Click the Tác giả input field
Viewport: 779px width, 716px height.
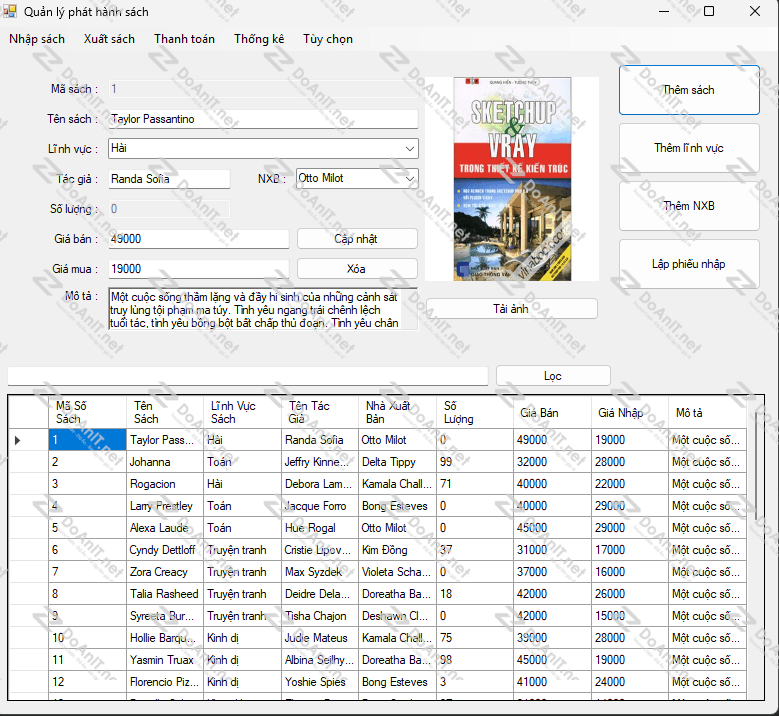tap(169, 179)
